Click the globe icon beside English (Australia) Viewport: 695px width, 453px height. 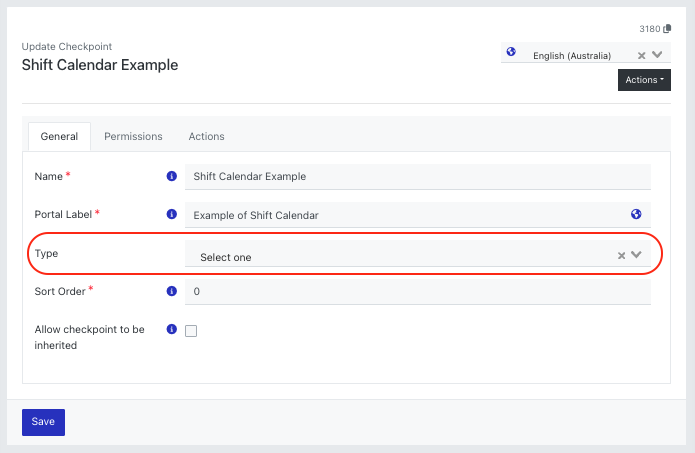click(x=511, y=52)
